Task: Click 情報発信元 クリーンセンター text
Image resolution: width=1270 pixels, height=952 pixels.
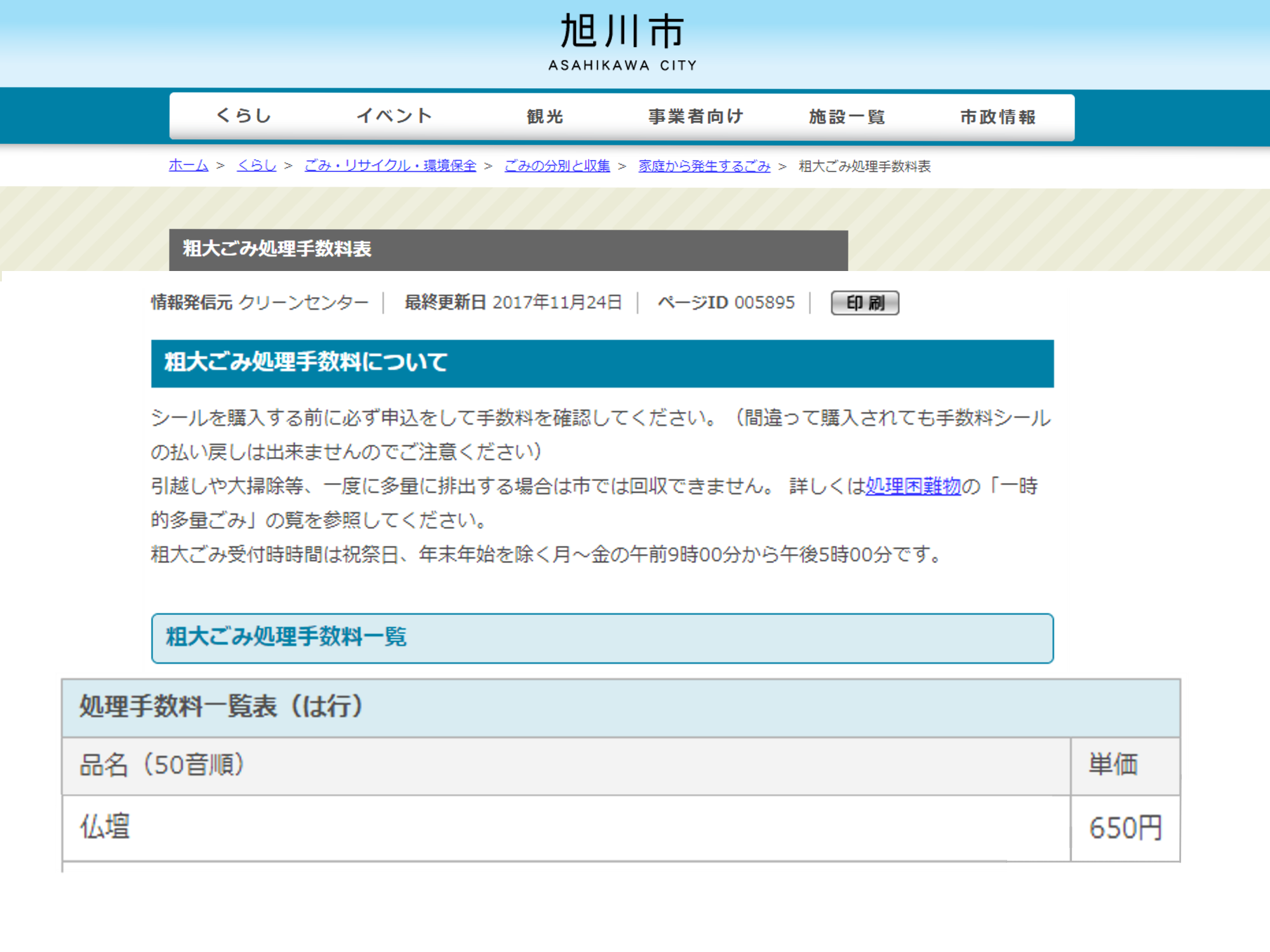Action: tap(259, 303)
